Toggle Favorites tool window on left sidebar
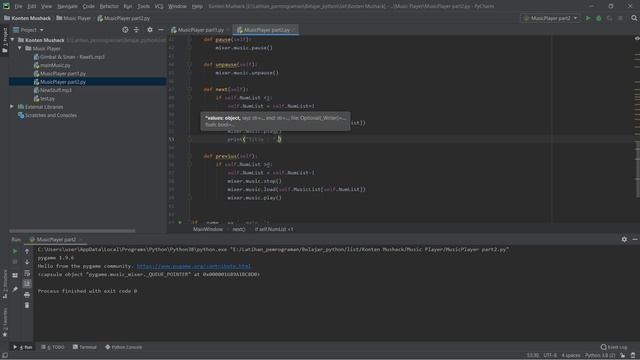The width and height of the screenshot is (640, 360). 4,322
